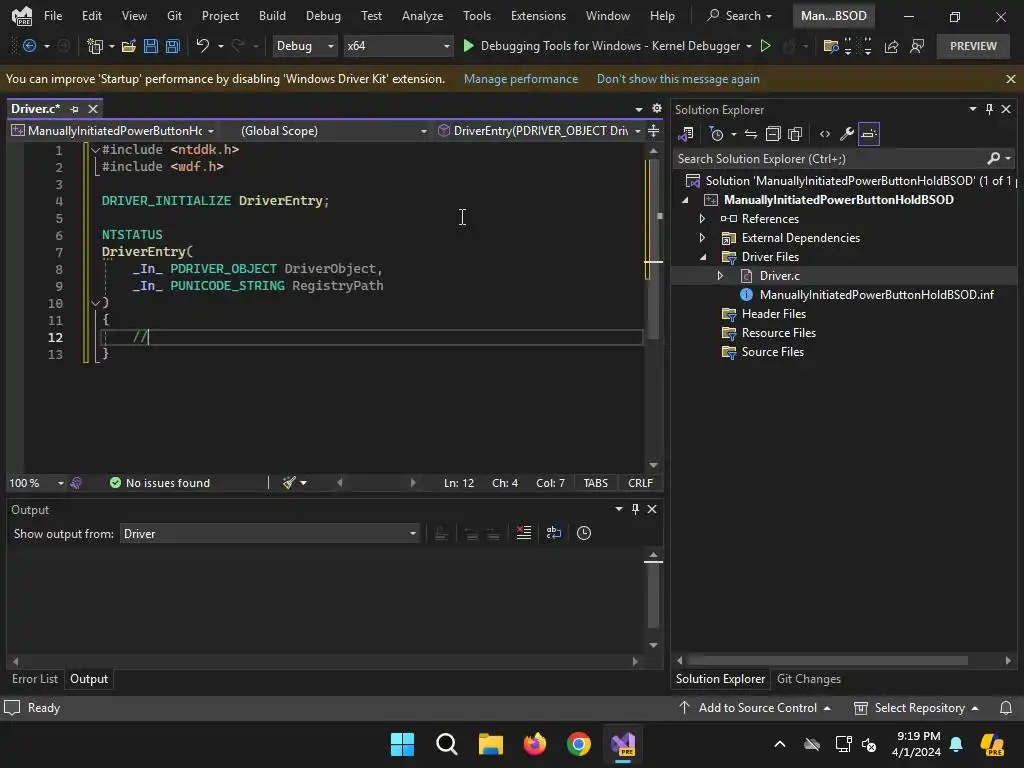Click the Sync with Active Document icon
The height and width of the screenshot is (768, 1024).
750,134
